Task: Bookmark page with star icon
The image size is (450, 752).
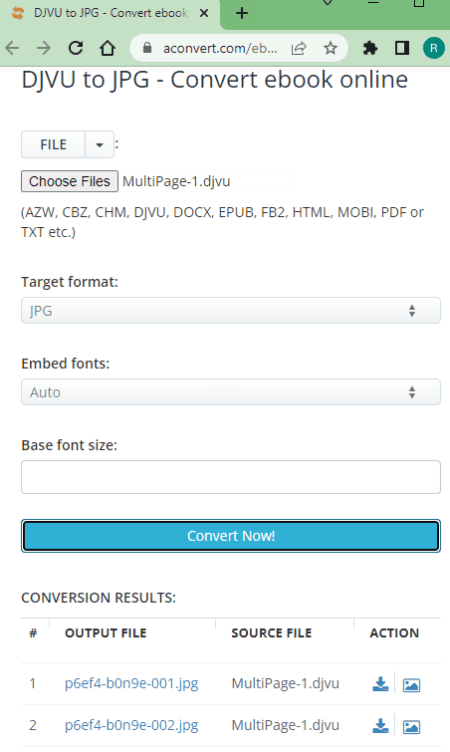Action: 330,48
